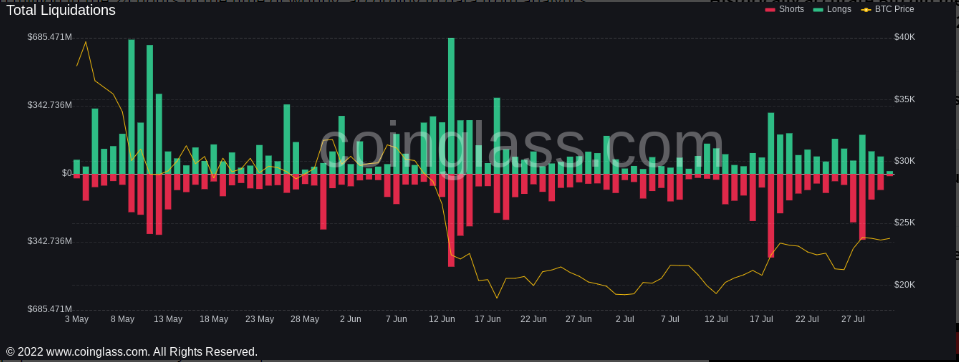Select the x-axis label 17 Jun

tap(487, 319)
